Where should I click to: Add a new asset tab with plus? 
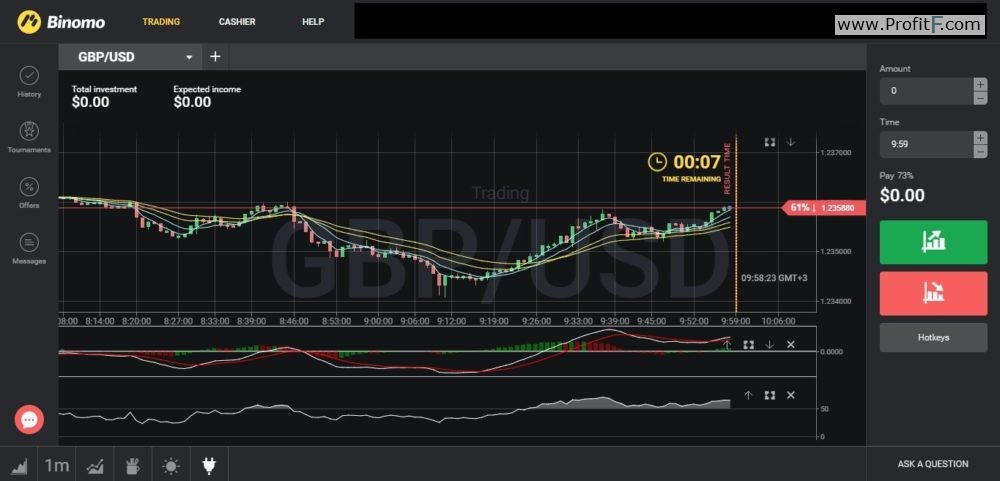(x=215, y=57)
